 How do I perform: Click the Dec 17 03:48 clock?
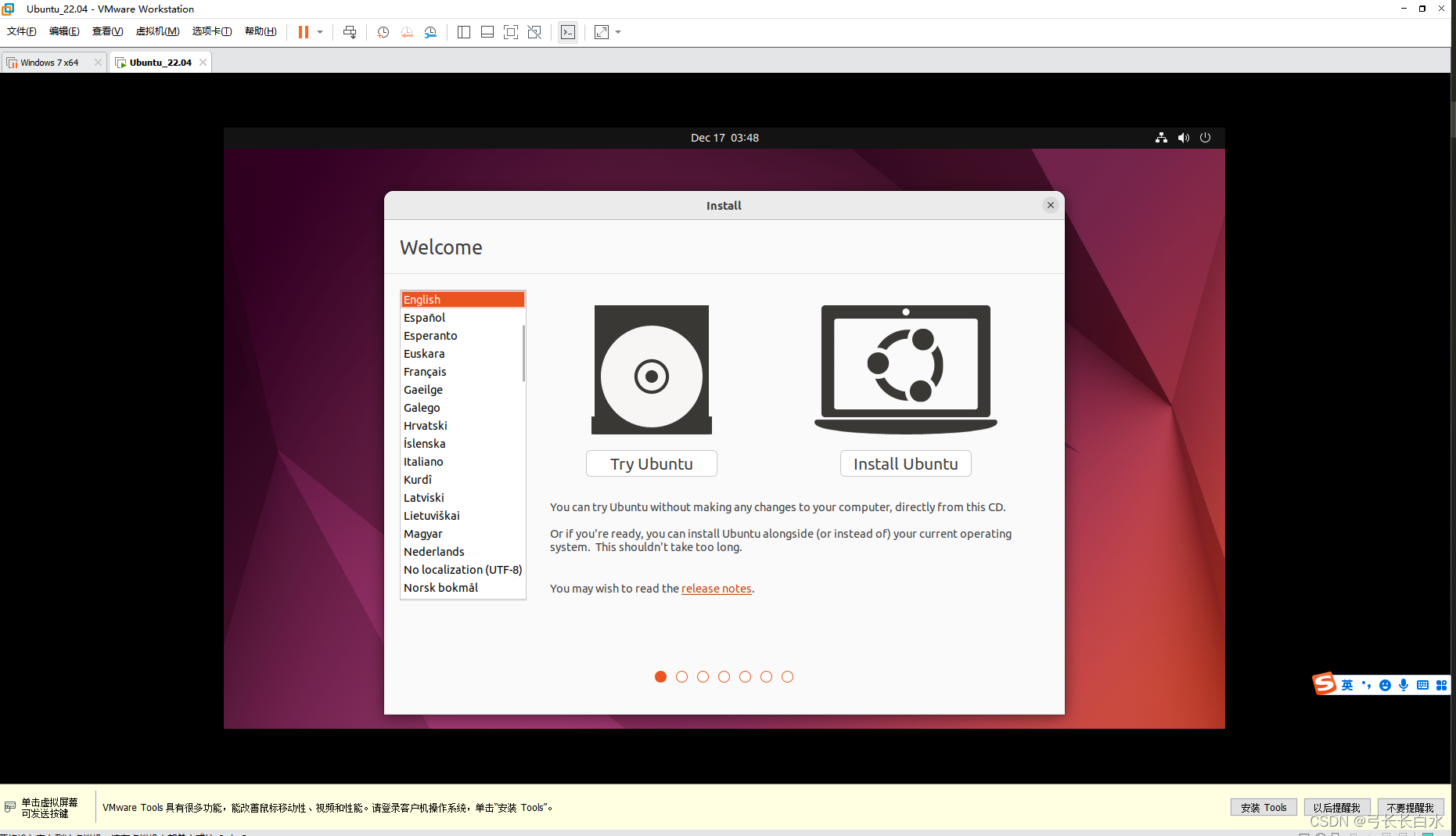click(x=724, y=138)
